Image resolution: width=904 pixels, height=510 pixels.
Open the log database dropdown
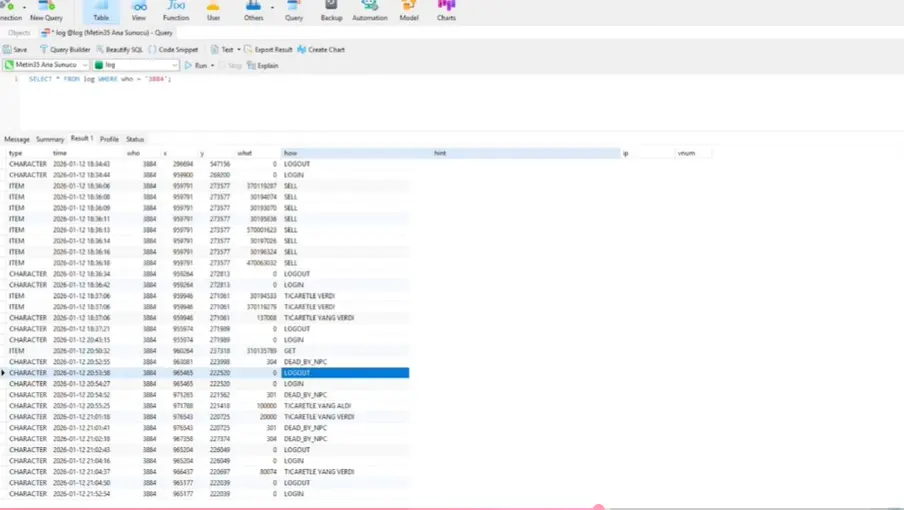tap(174, 65)
